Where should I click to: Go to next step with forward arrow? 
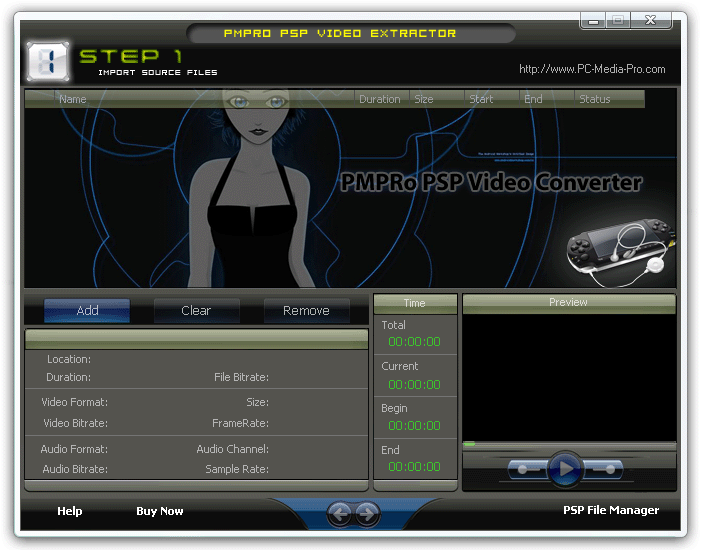tap(367, 514)
